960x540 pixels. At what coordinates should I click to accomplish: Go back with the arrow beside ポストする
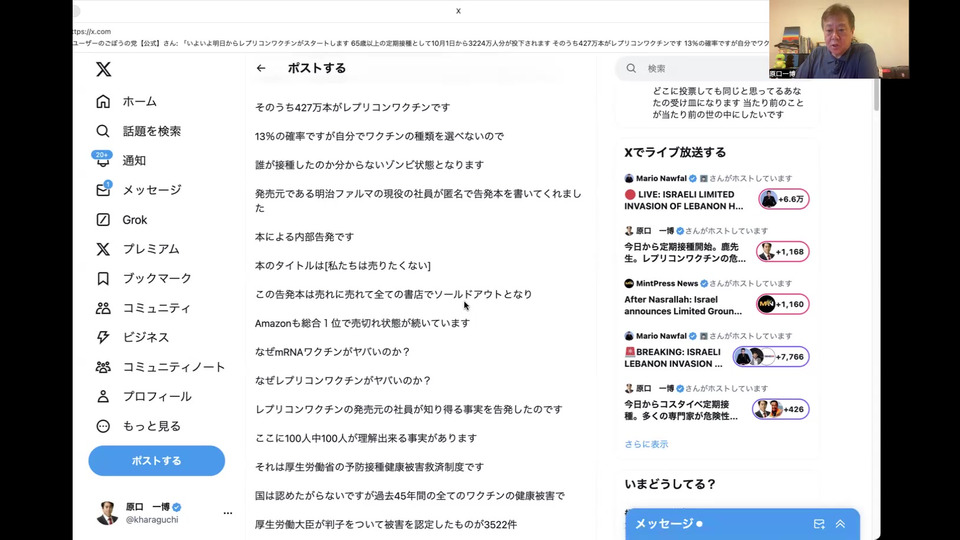pyautogui.click(x=261, y=68)
